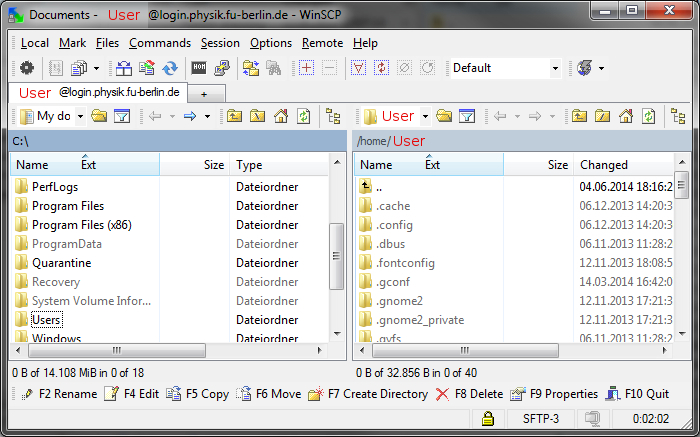Click local panel forward arrow
Screen dimensions: 700x437
(190, 117)
